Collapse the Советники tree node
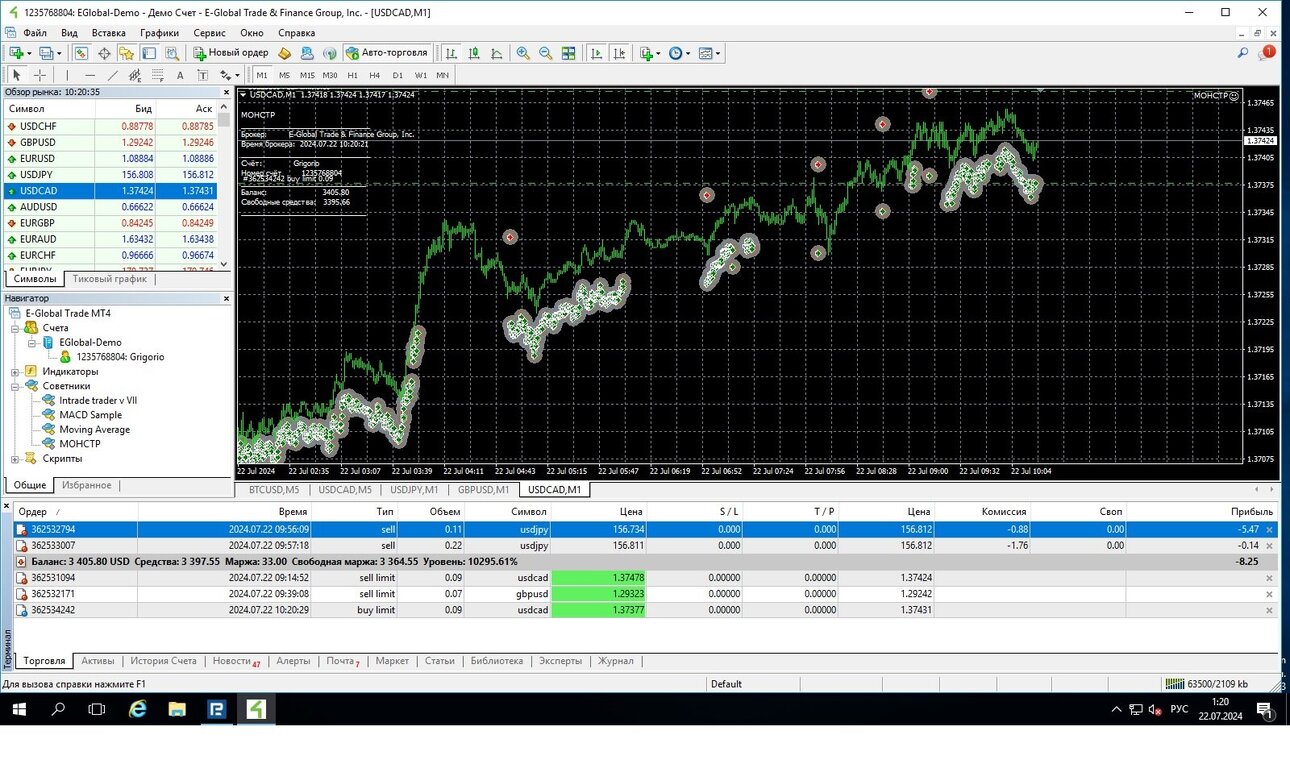 click(x=16, y=386)
